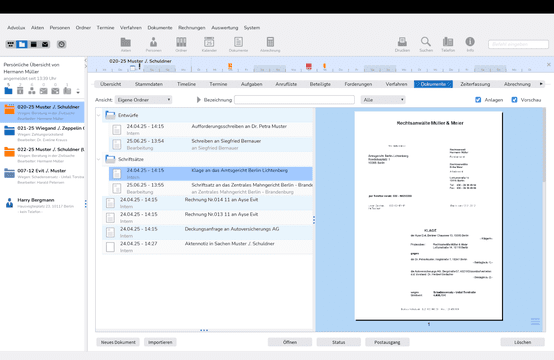Image resolution: width=554 pixels, height=360 pixels.
Task: Open the System menu
Action: click(x=252, y=28)
